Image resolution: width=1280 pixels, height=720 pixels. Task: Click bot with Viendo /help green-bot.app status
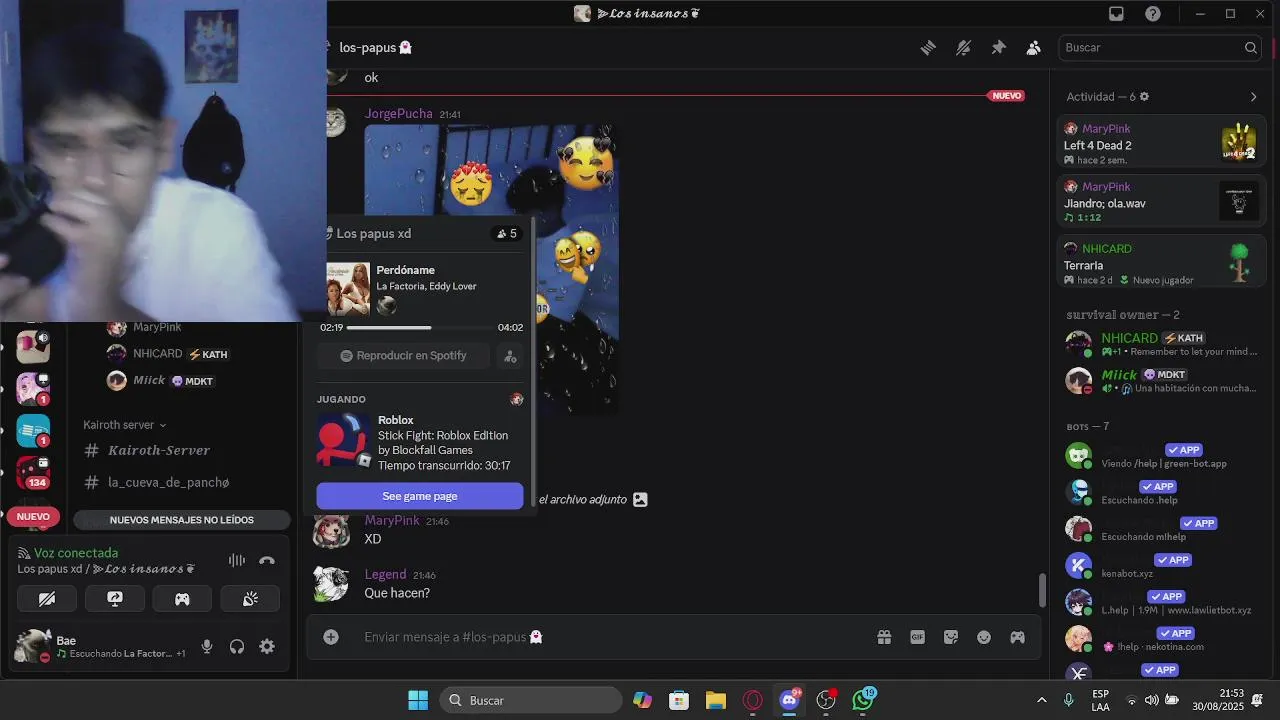pyautogui.click(x=1161, y=456)
